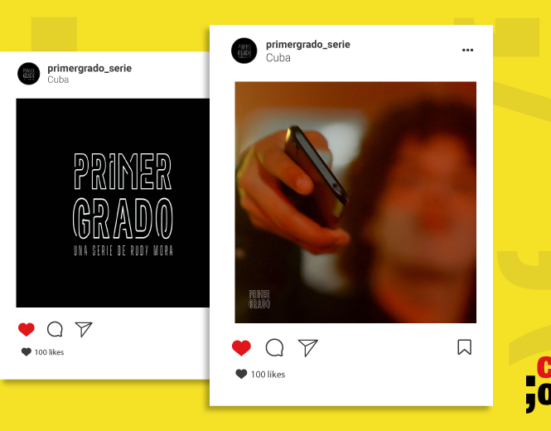
Task: Open the right post's profile avatar
Action: [244, 51]
